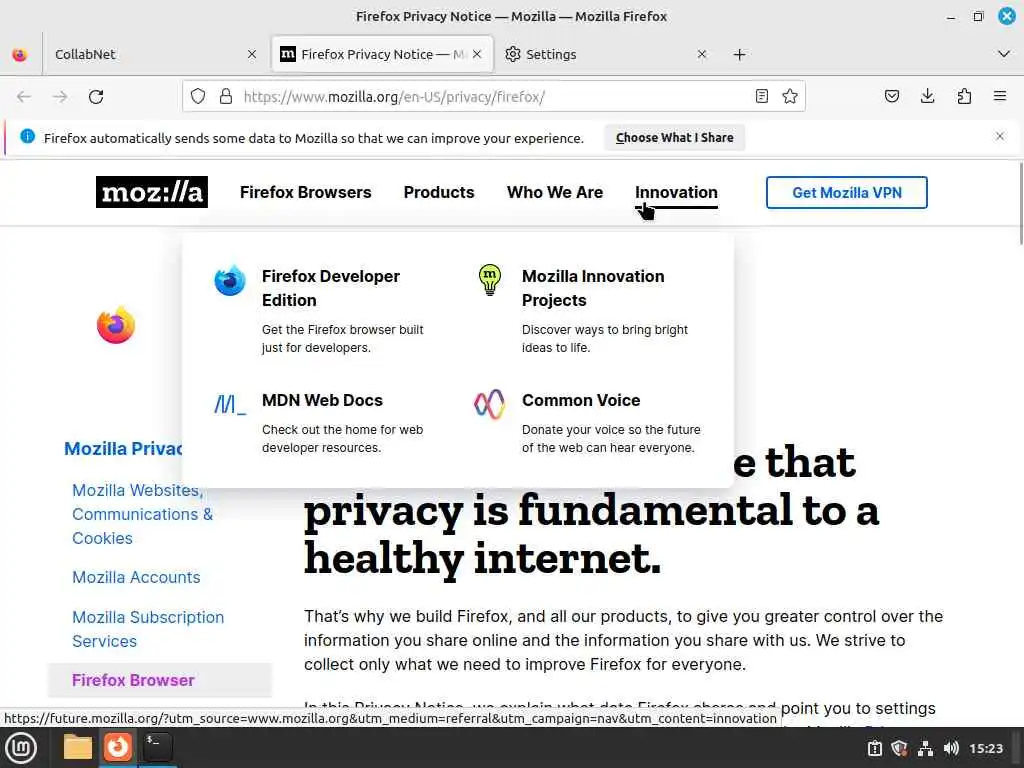Expand the Who We Are menu

tap(555, 192)
